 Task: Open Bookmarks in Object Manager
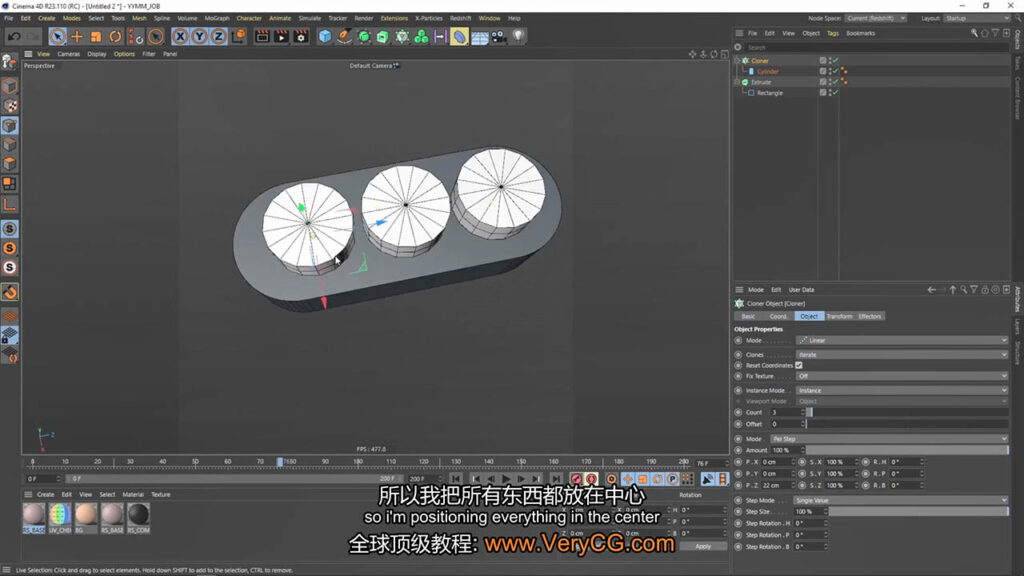click(x=860, y=33)
